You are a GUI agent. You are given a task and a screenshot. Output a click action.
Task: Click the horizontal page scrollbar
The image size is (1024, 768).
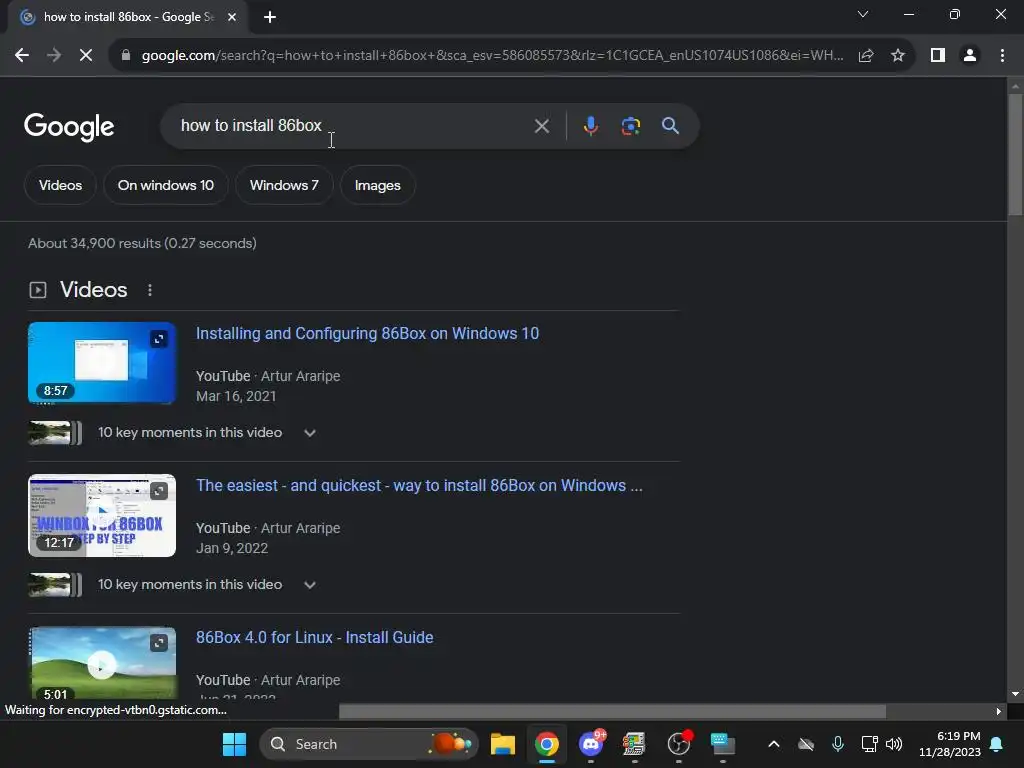pyautogui.click(x=612, y=711)
